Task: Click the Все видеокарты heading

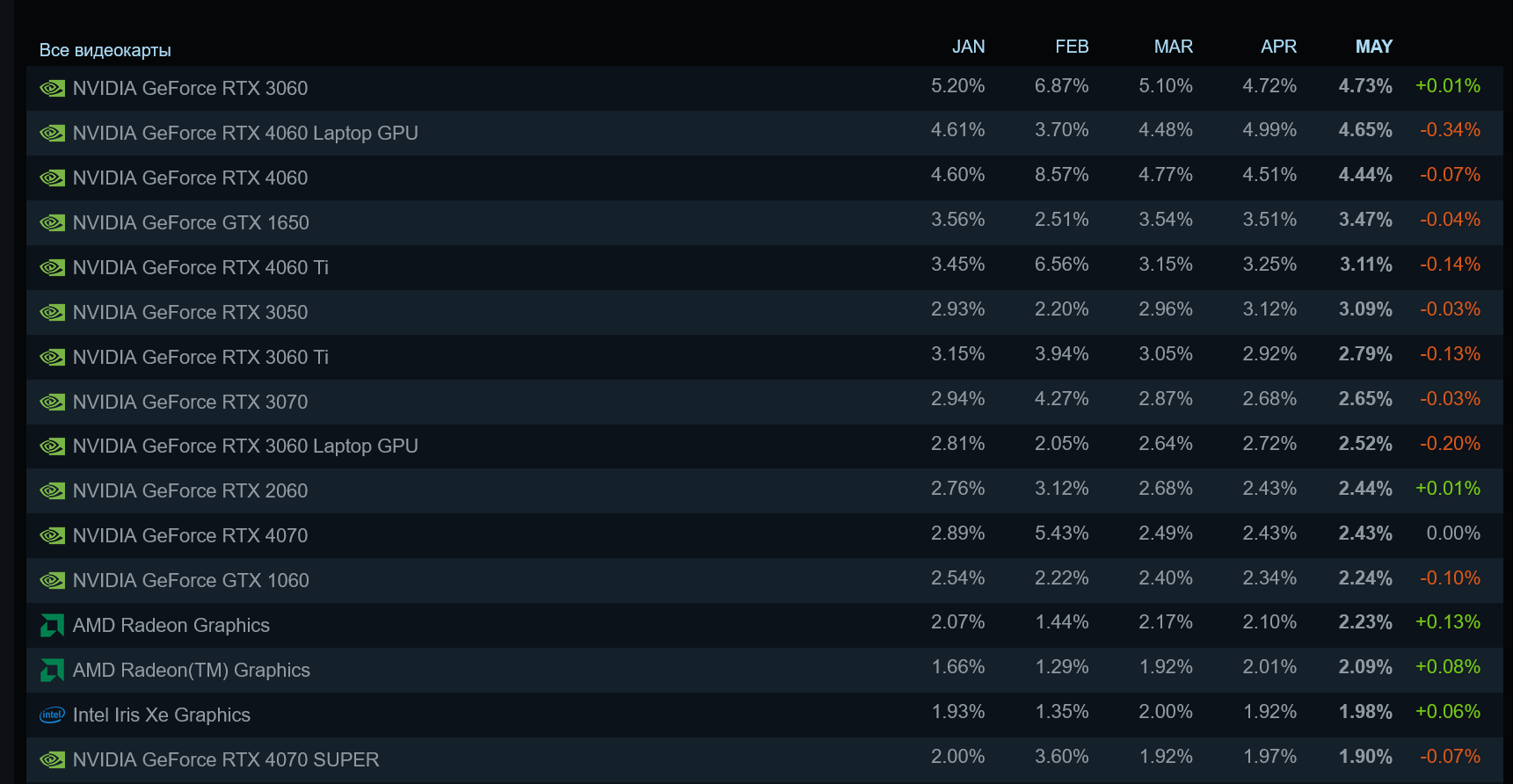Action: point(105,50)
